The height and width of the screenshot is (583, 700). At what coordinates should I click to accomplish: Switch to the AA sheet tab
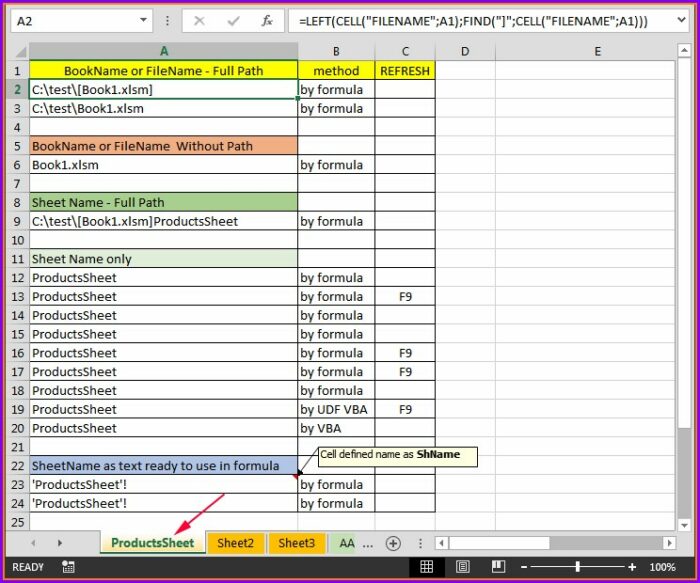[346, 543]
